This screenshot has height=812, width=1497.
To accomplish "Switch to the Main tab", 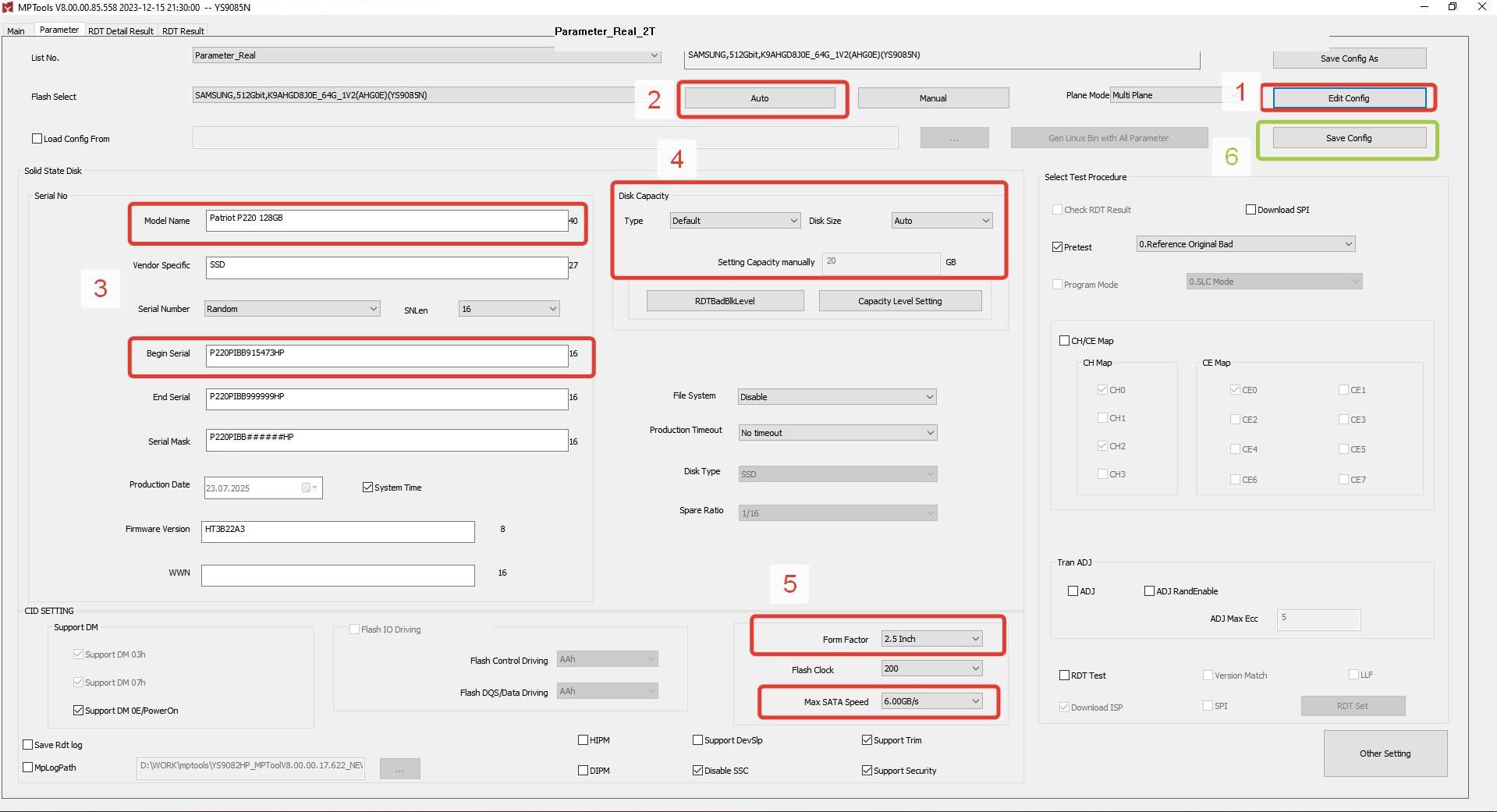I will point(16,31).
